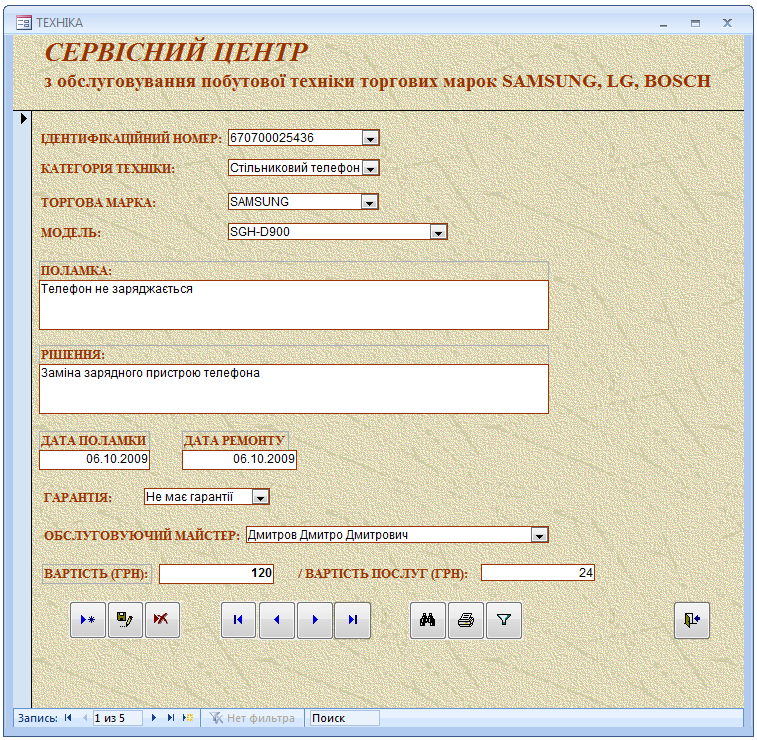
Task: Status bar first record navigation arrow
Action: pyautogui.click(x=68, y=718)
